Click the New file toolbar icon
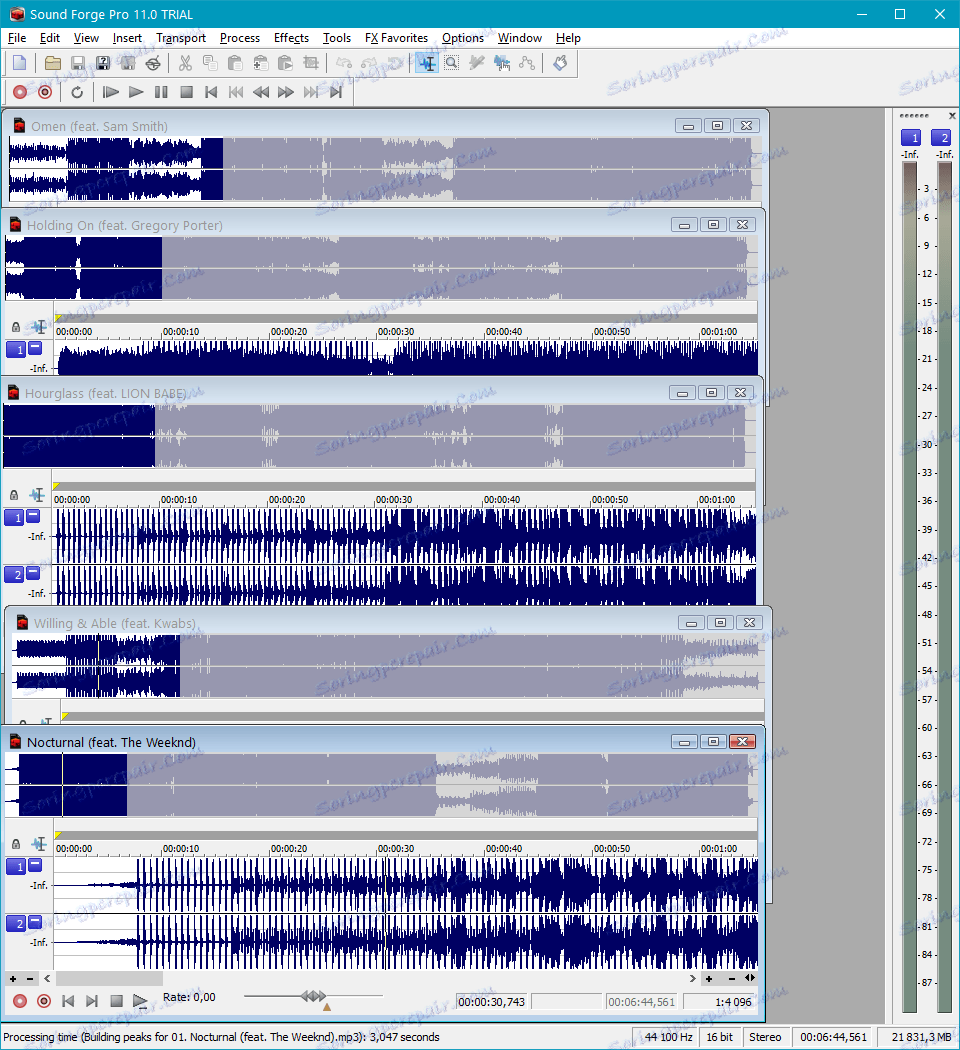 19,63
